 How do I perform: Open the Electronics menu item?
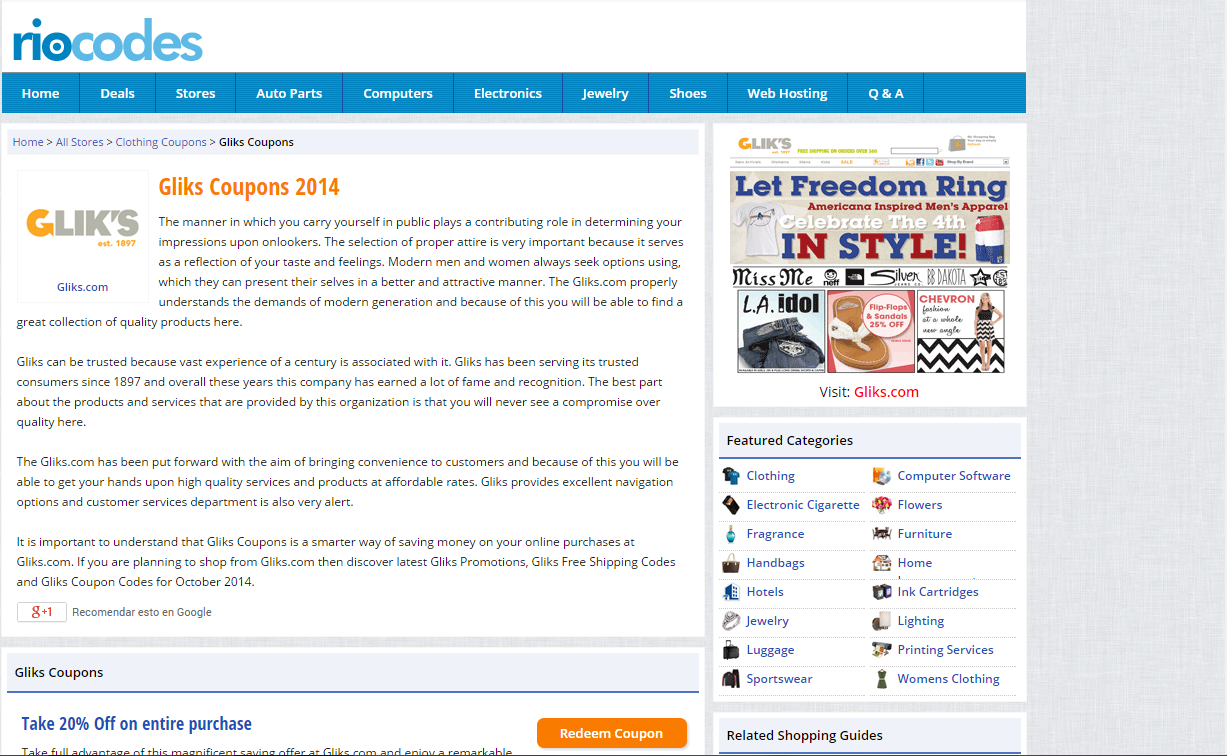[x=508, y=93]
